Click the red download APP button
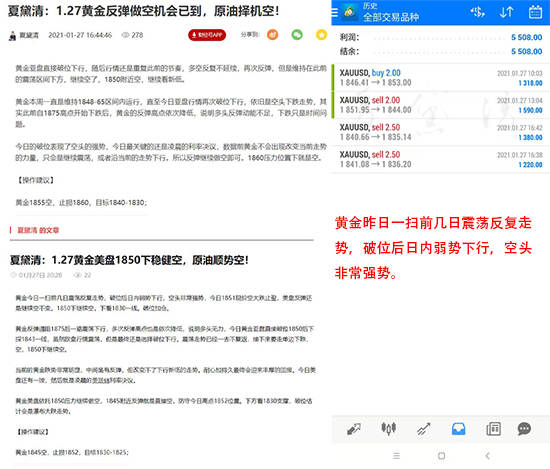Viewport: 550px width, 469px height. click(x=207, y=35)
